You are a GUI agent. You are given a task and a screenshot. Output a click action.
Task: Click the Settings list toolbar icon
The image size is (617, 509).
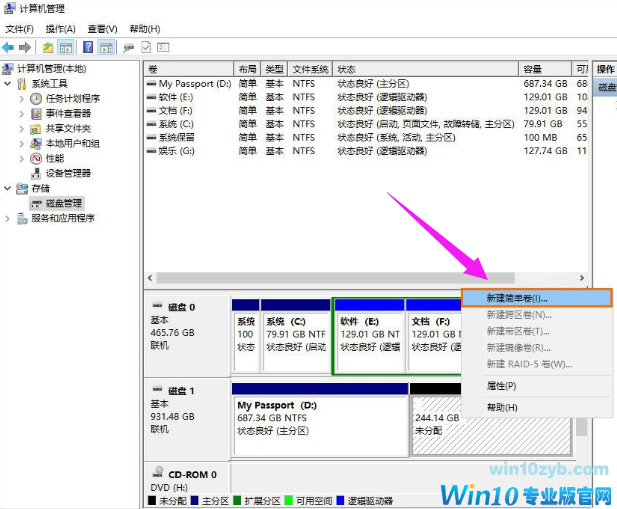pos(163,48)
